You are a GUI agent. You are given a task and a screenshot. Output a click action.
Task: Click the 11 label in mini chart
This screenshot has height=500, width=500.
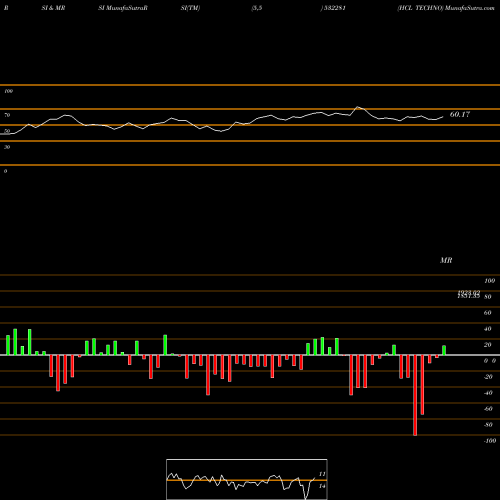coord(322,474)
